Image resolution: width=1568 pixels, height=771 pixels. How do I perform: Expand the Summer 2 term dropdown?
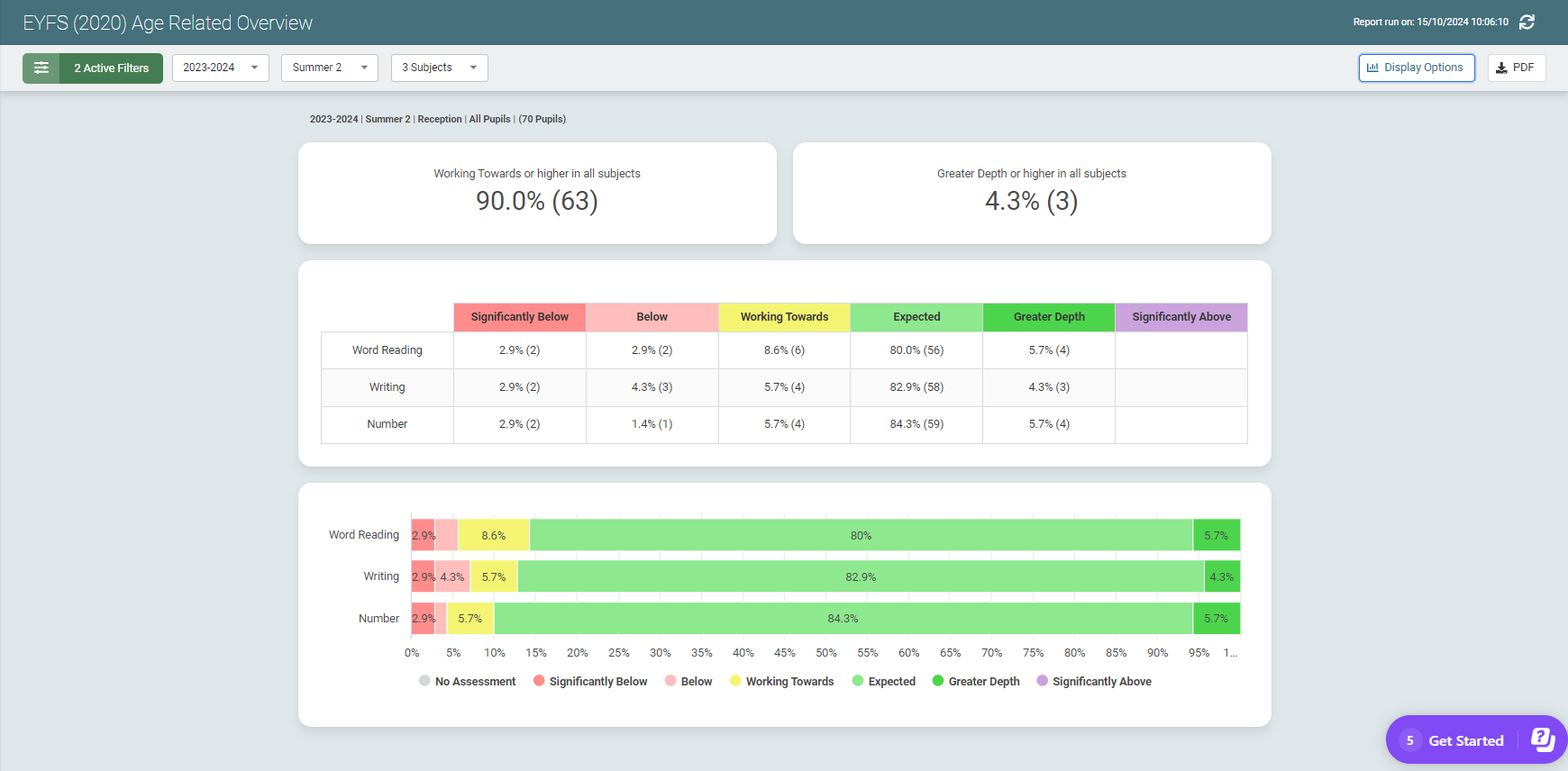tap(329, 68)
